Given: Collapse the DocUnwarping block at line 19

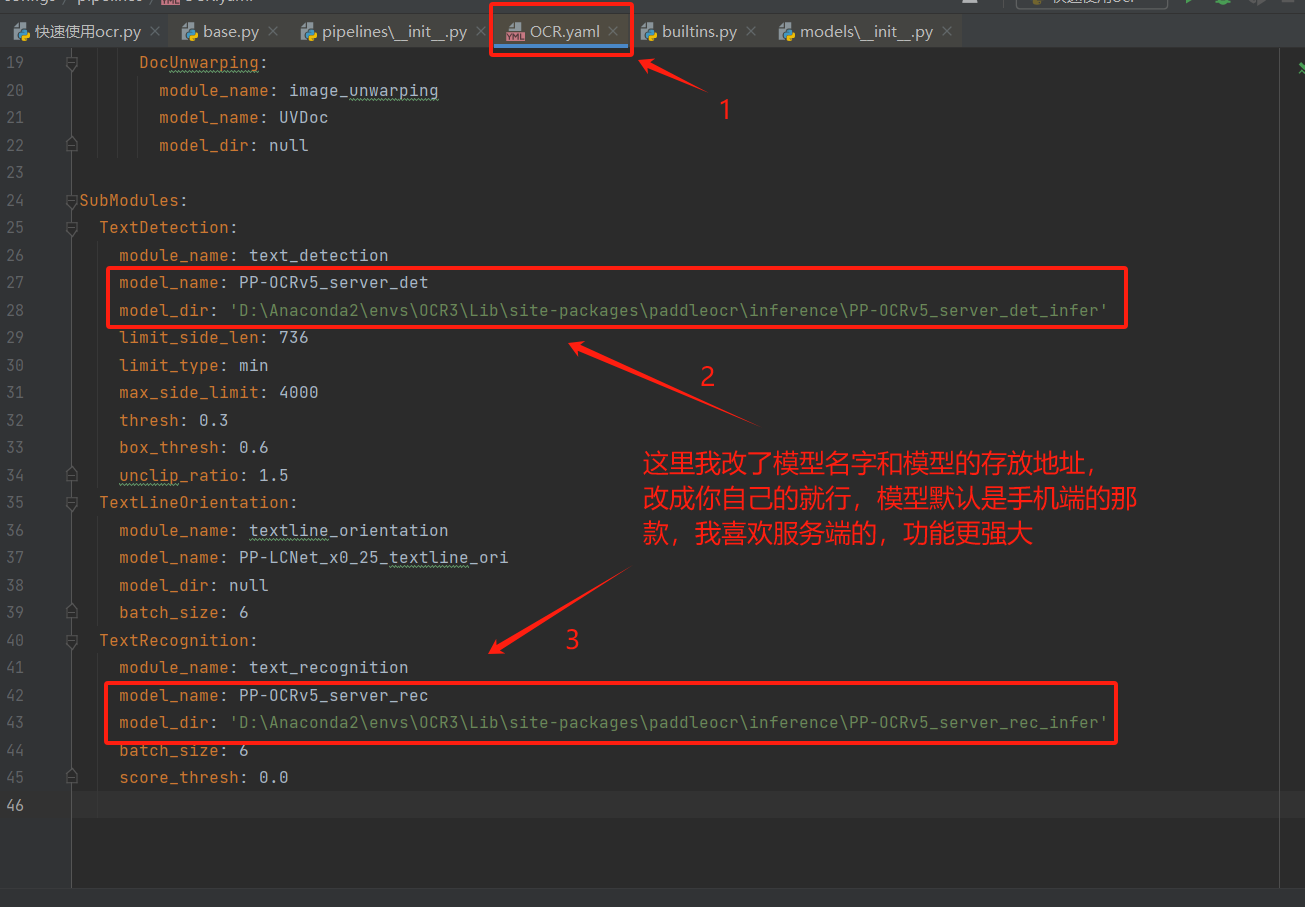Looking at the screenshot, I should point(71,63).
